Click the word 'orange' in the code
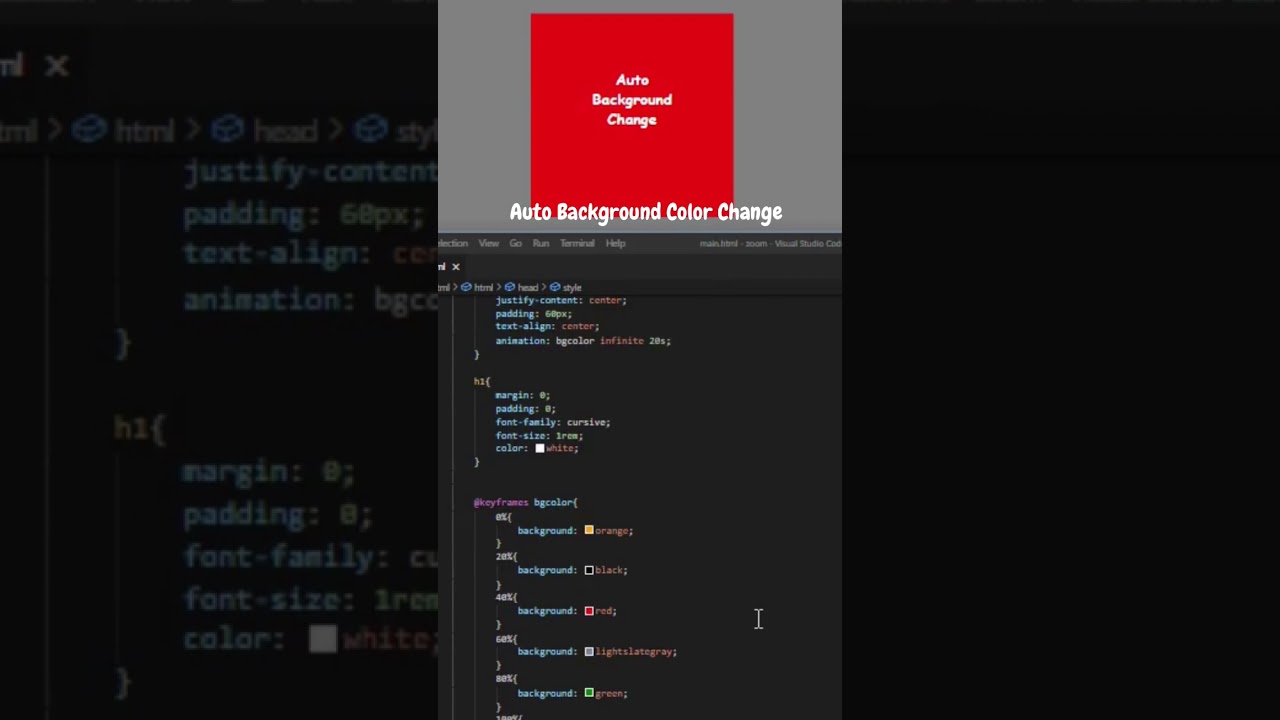This screenshot has width=1280, height=720. click(611, 530)
